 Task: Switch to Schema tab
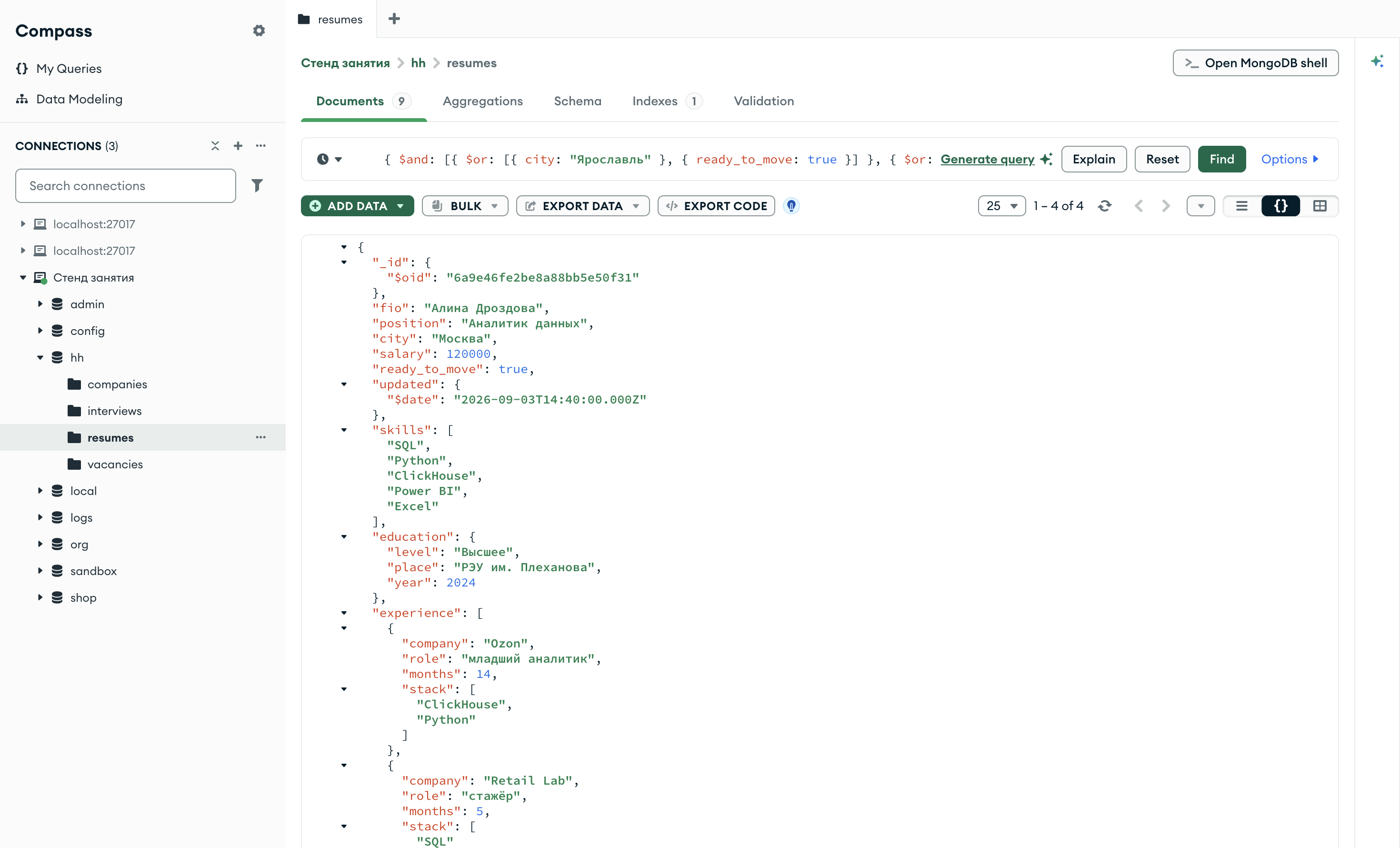pos(577,101)
